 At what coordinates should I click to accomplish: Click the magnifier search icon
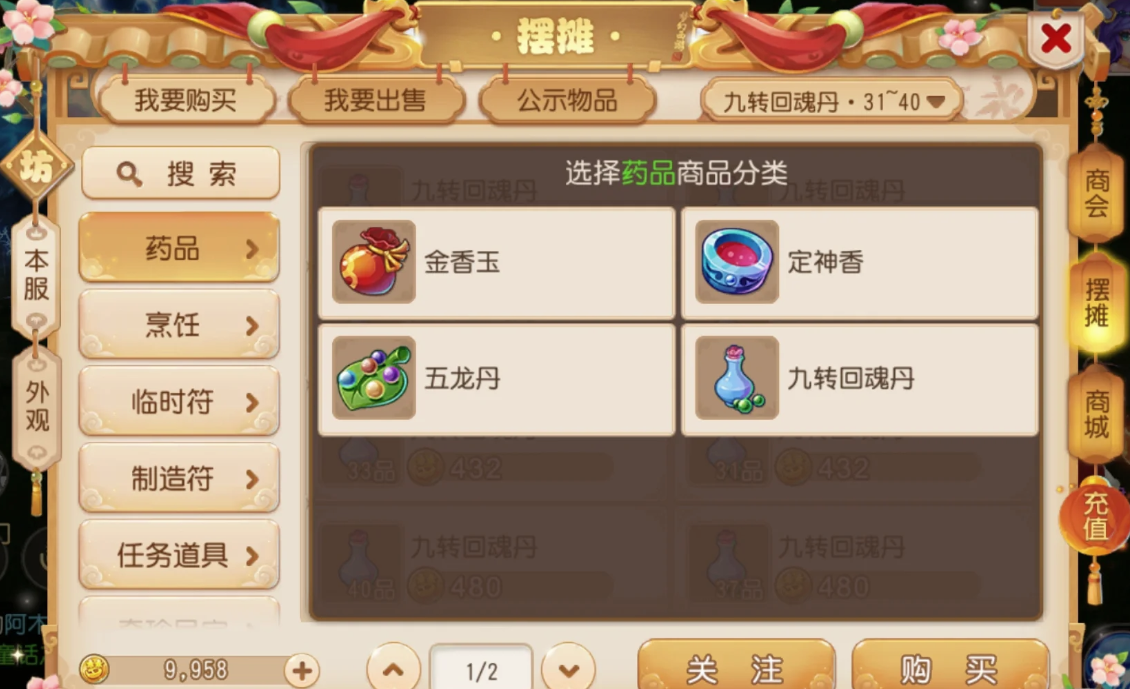(129, 174)
